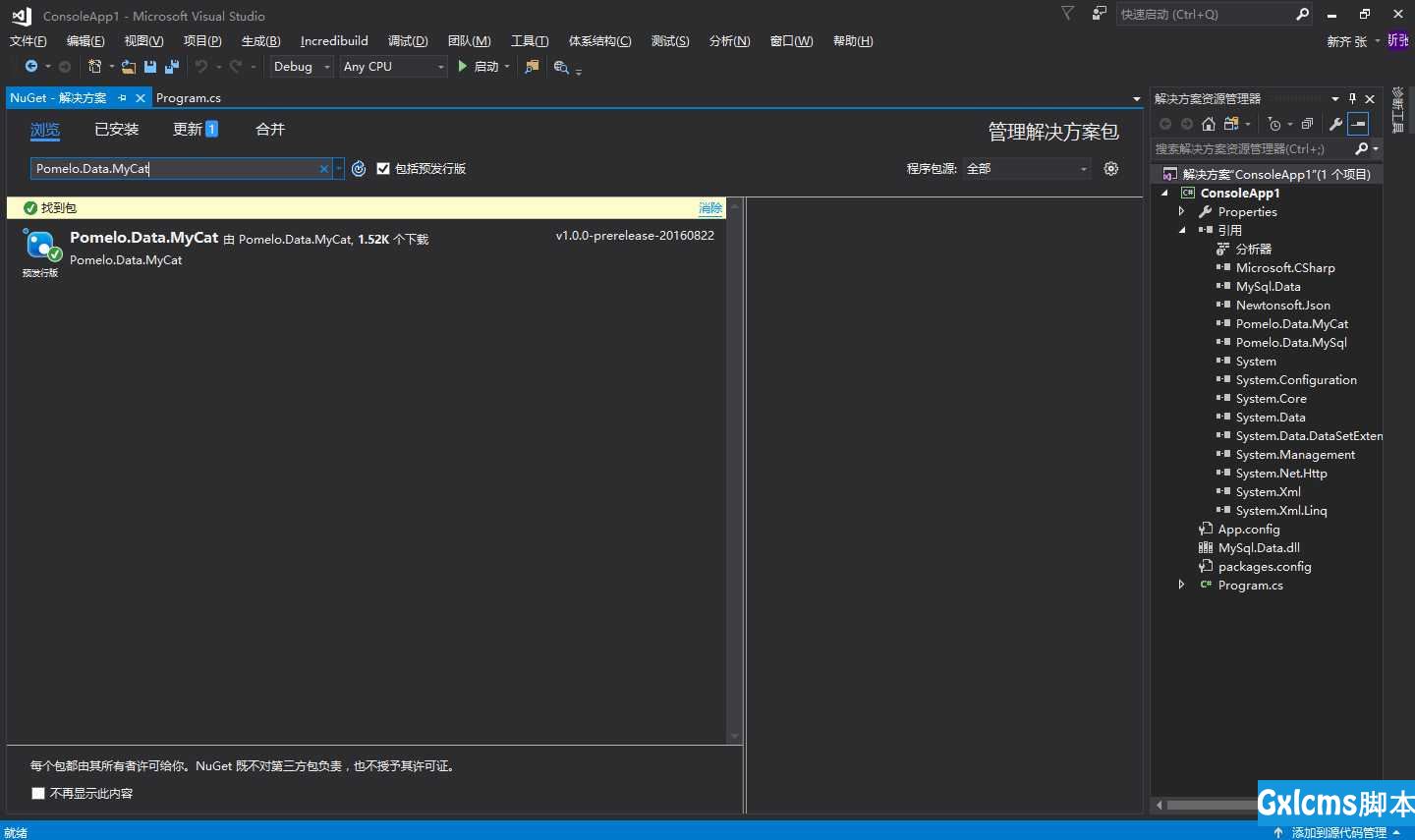Pin the Solution Explorer panel
This screenshot has height=840, width=1415.
pos(1352,98)
